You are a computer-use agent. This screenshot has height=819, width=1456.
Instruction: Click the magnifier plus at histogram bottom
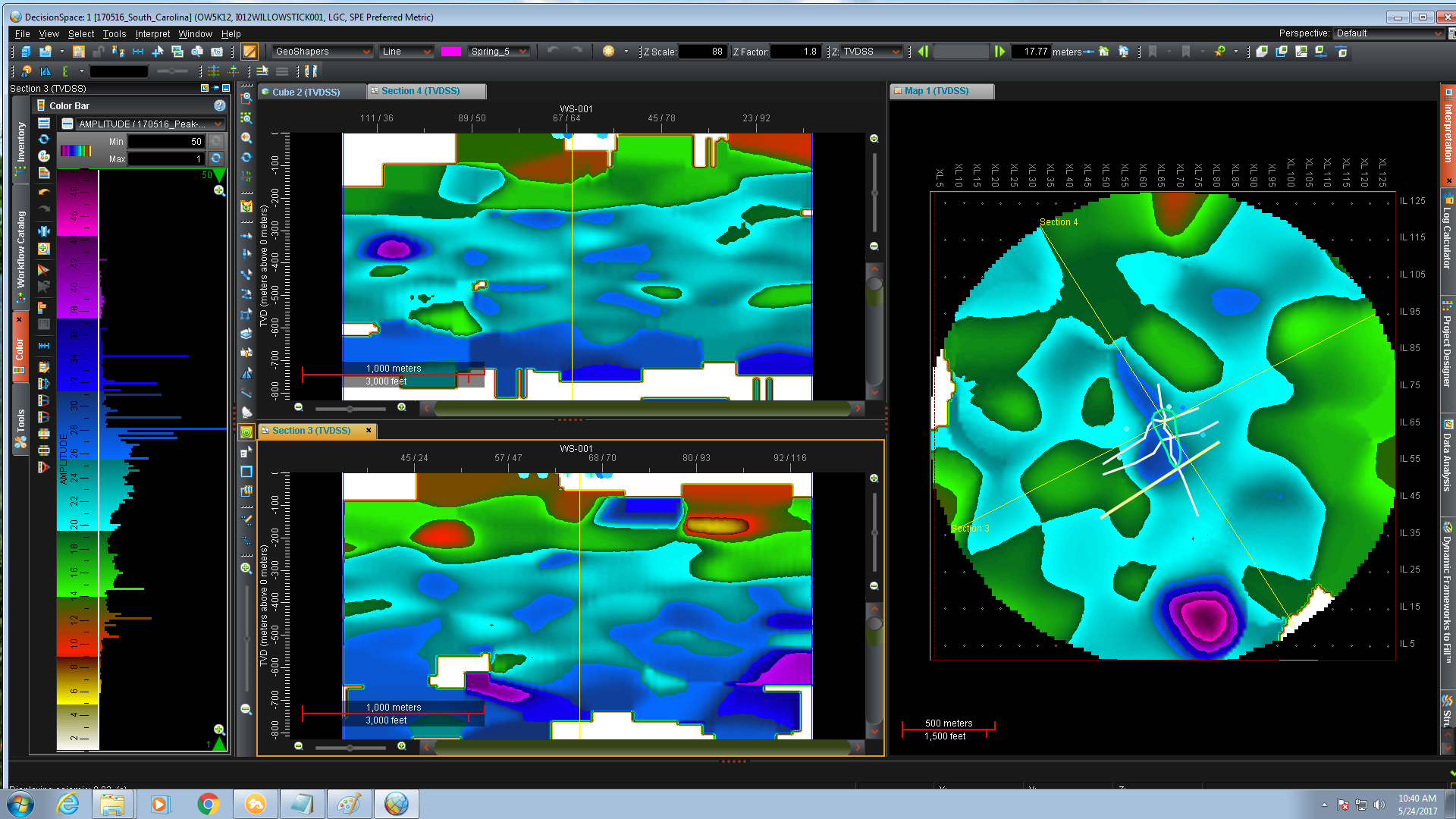click(219, 730)
